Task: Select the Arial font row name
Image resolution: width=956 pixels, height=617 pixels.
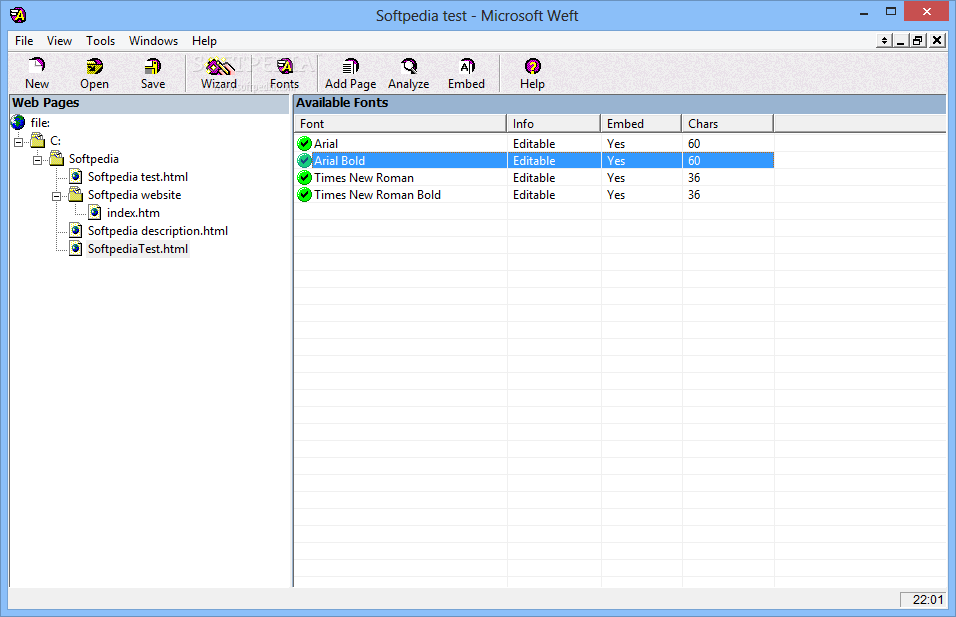Action: coord(326,144)
